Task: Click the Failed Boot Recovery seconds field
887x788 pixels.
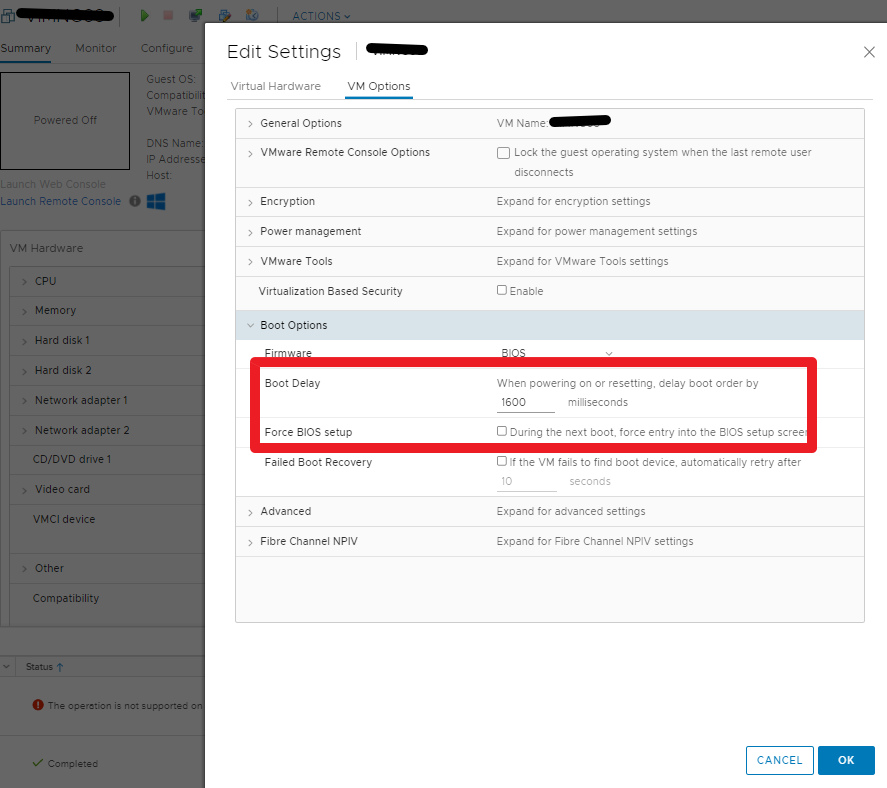Action: click(x=526, y=481)
